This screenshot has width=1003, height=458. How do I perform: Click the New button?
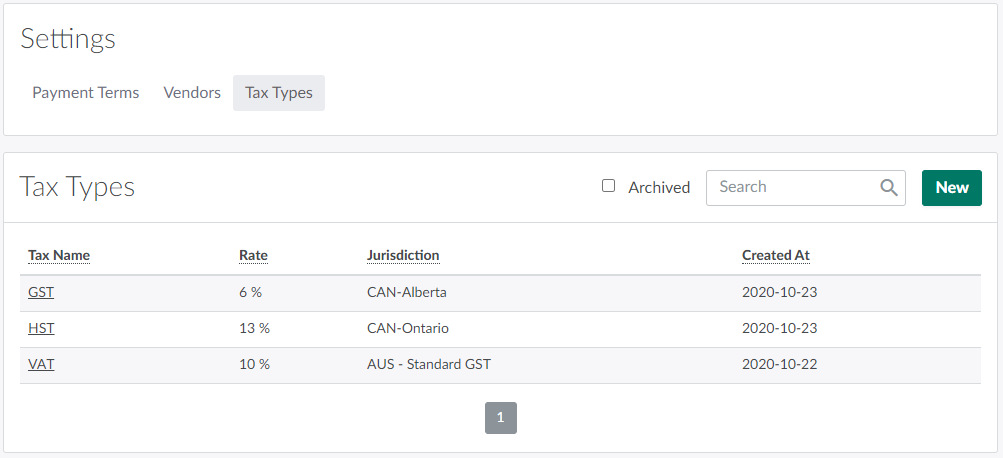(x=952, y=188)
